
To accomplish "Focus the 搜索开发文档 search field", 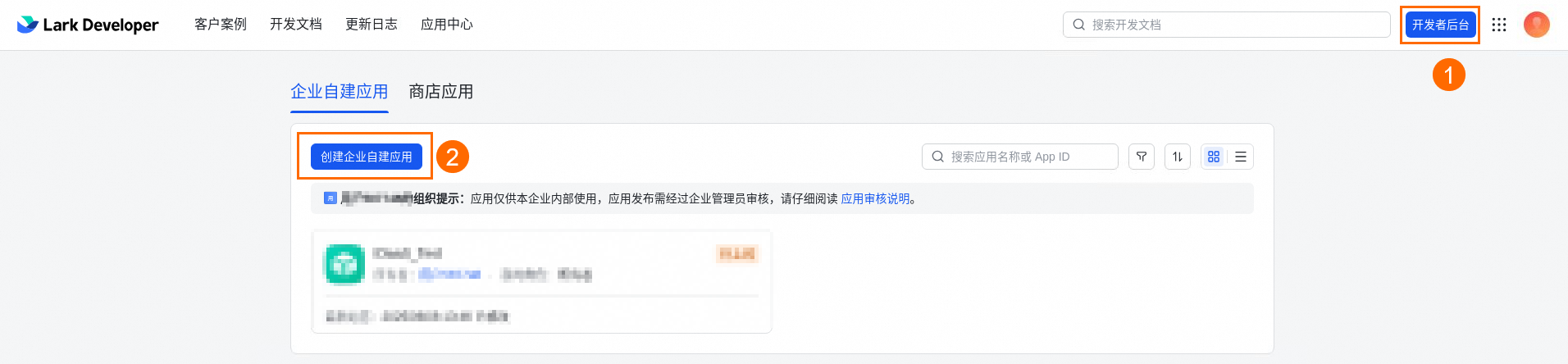I will coord(1227,25).
